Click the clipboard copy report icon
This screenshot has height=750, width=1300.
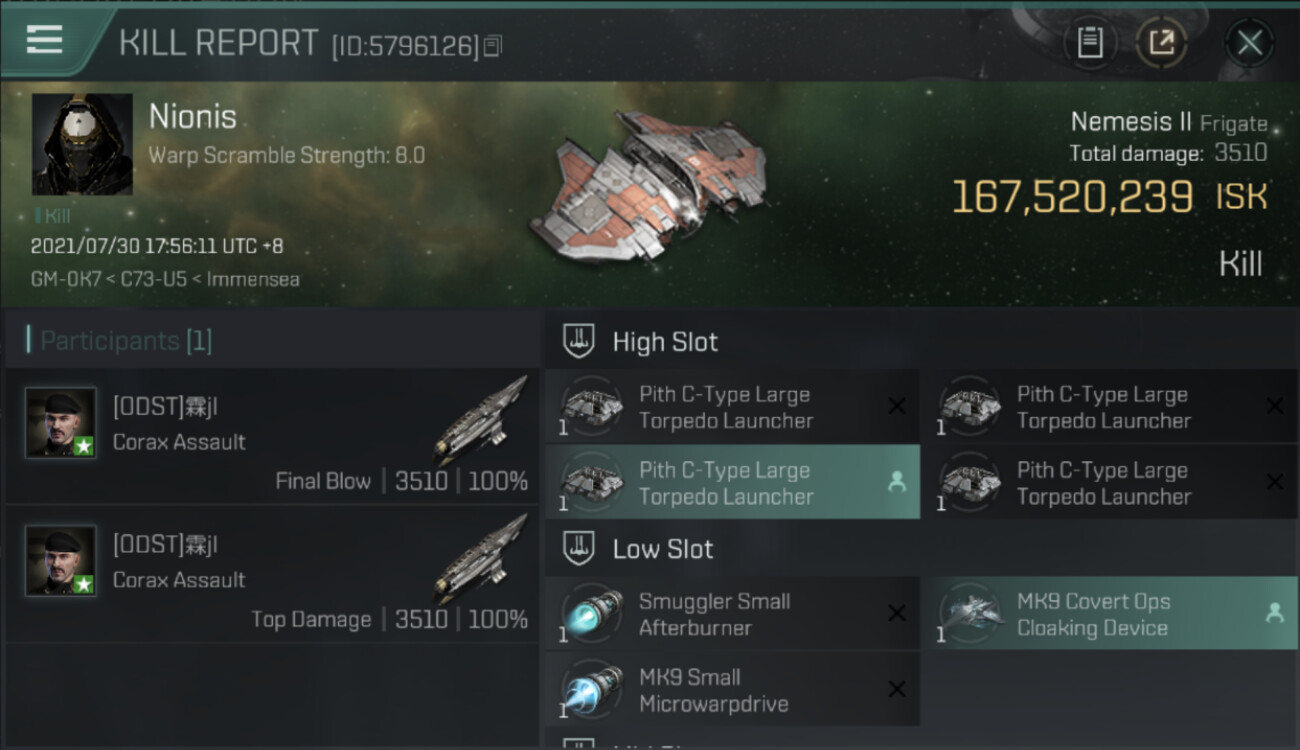[x=1090, y=42]
